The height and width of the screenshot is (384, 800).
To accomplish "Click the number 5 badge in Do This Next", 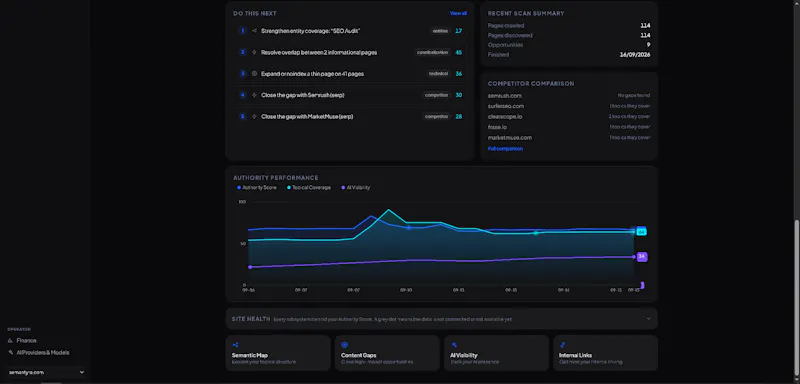I will 243,116.
